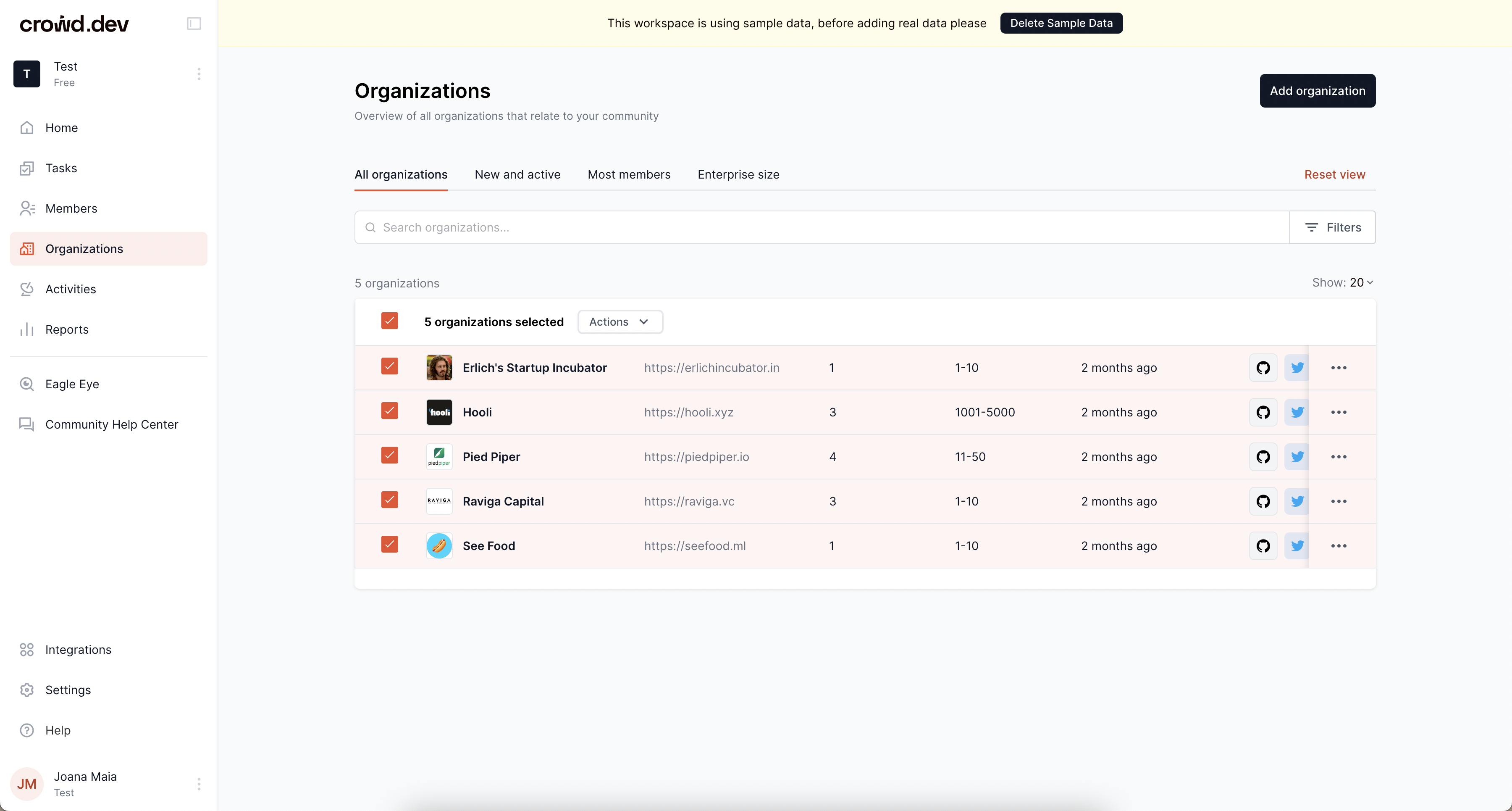
Task: Switch to the Most members tab
Action: click(629, 174)
